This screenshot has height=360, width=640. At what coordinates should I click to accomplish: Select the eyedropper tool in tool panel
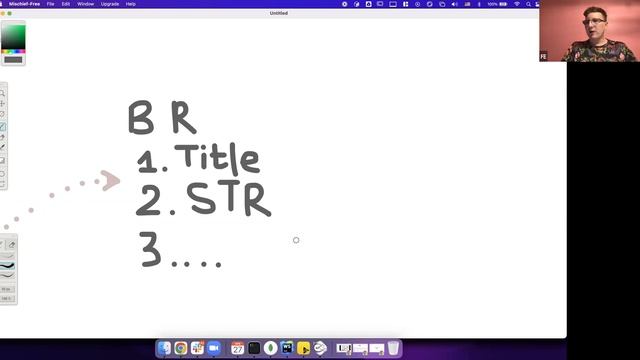(2, 147)
